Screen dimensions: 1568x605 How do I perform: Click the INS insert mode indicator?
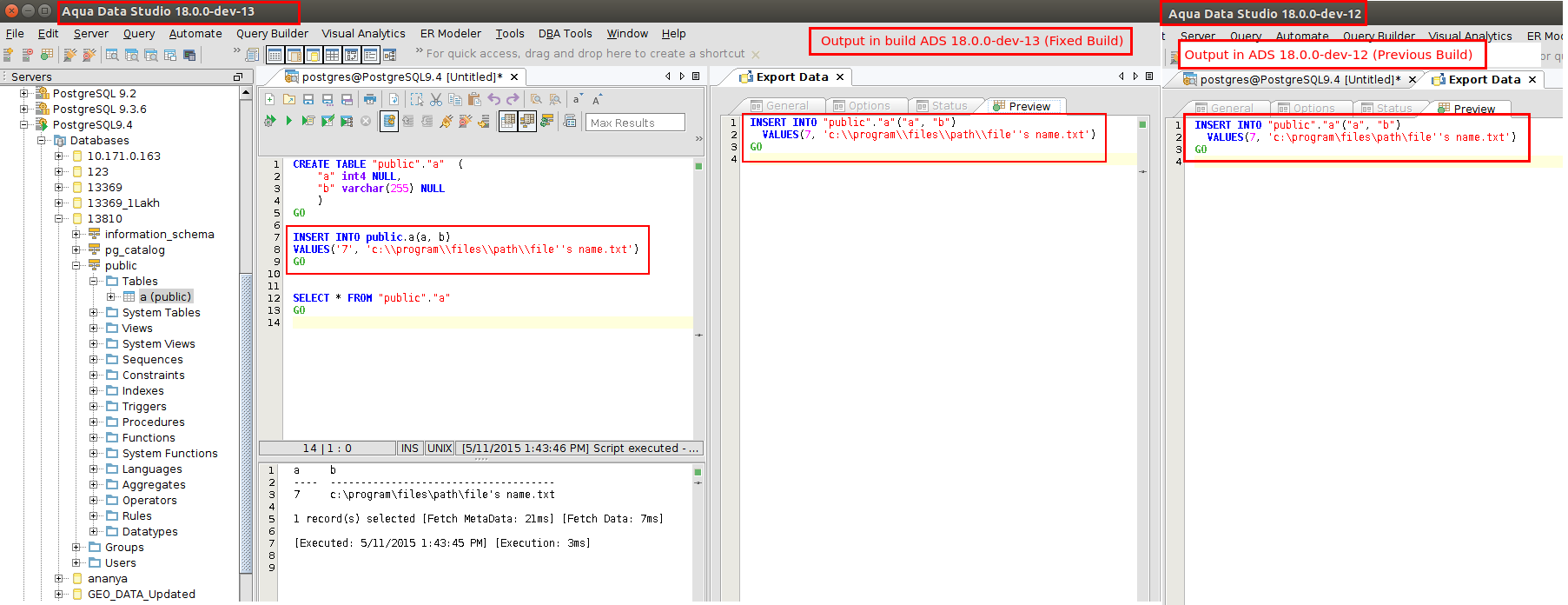[x=410, y=449]
